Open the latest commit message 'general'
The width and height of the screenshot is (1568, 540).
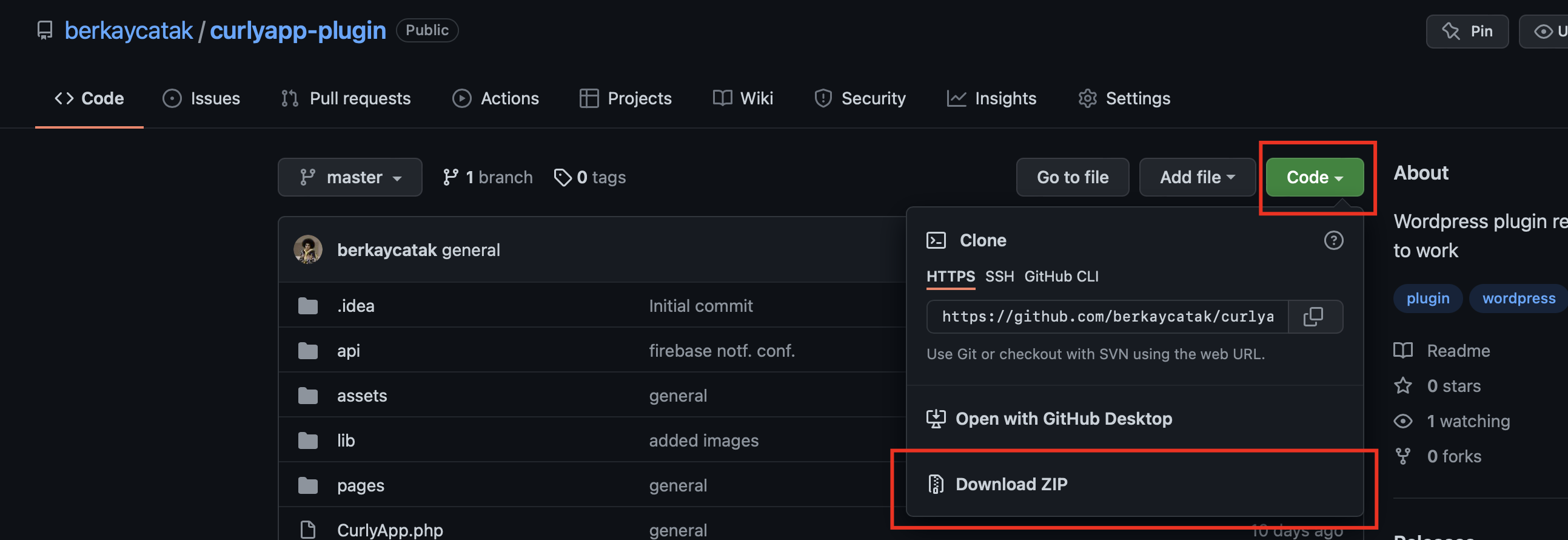tap(471, 250)
